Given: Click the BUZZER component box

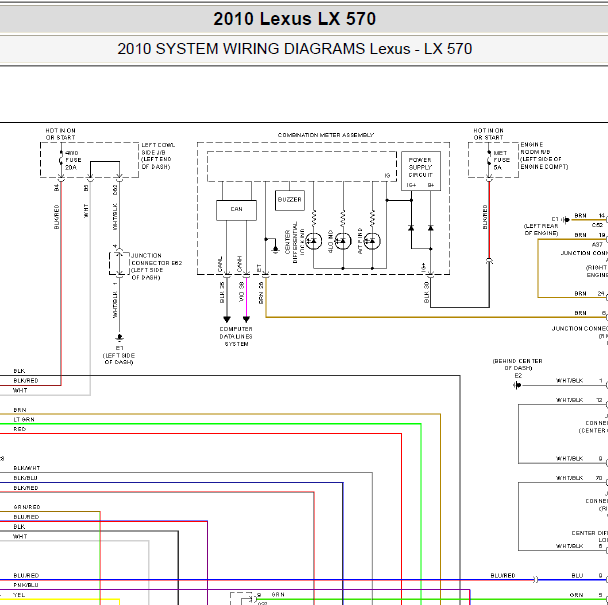Looking at the screenshot, I should click(x=290, y=200).
